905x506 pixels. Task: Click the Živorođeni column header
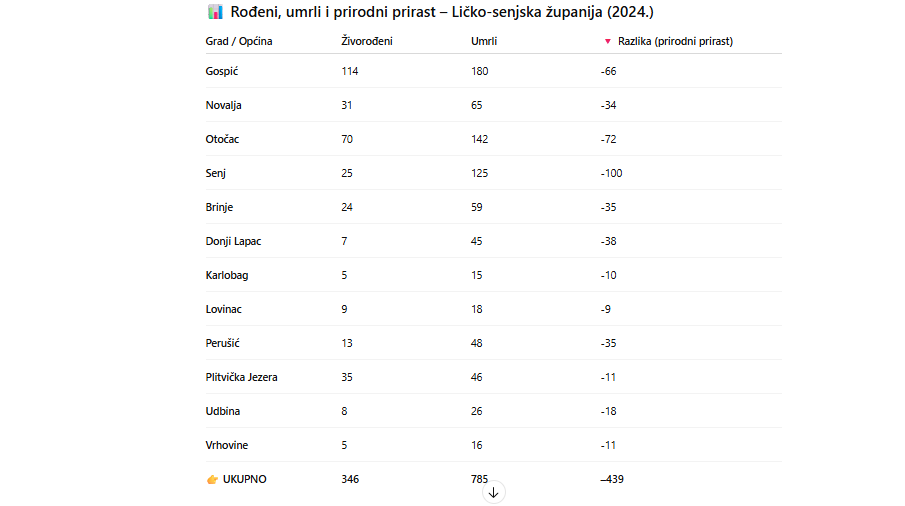tap(367, 41)
